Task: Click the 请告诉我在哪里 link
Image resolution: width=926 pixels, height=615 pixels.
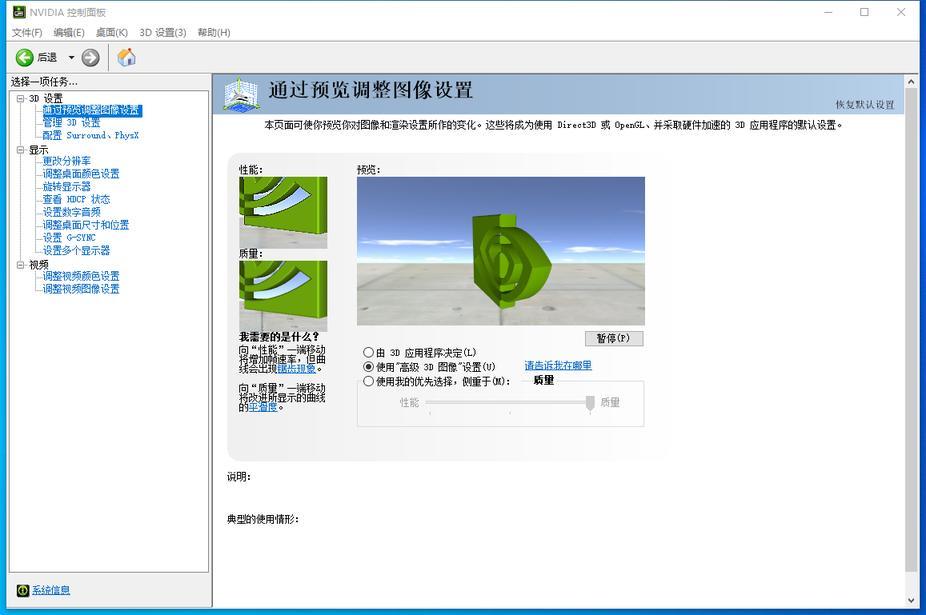Action: (x=558, y=366)
